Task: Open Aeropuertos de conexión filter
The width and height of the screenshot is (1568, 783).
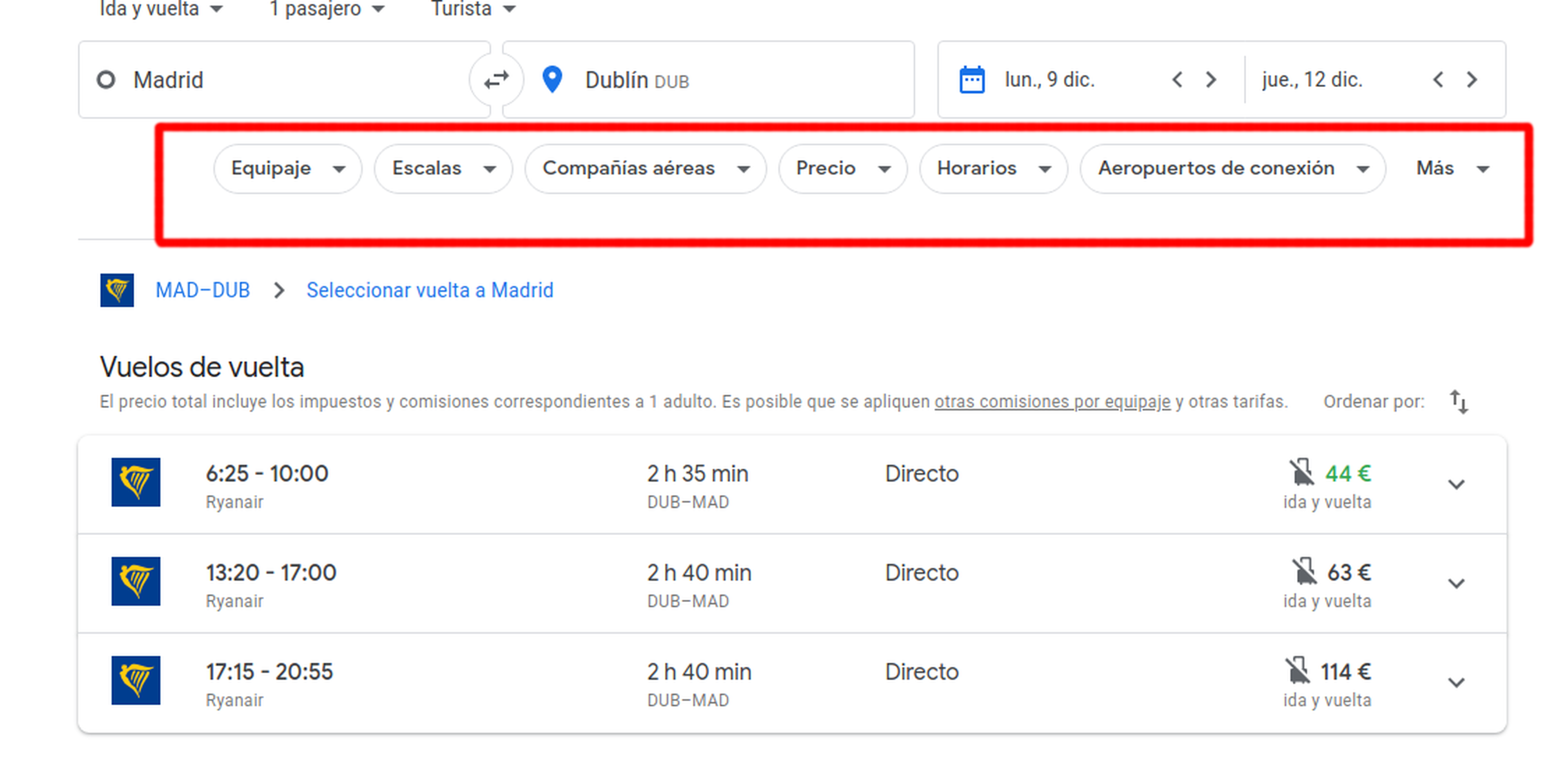Action: (x=1232, y=169)
